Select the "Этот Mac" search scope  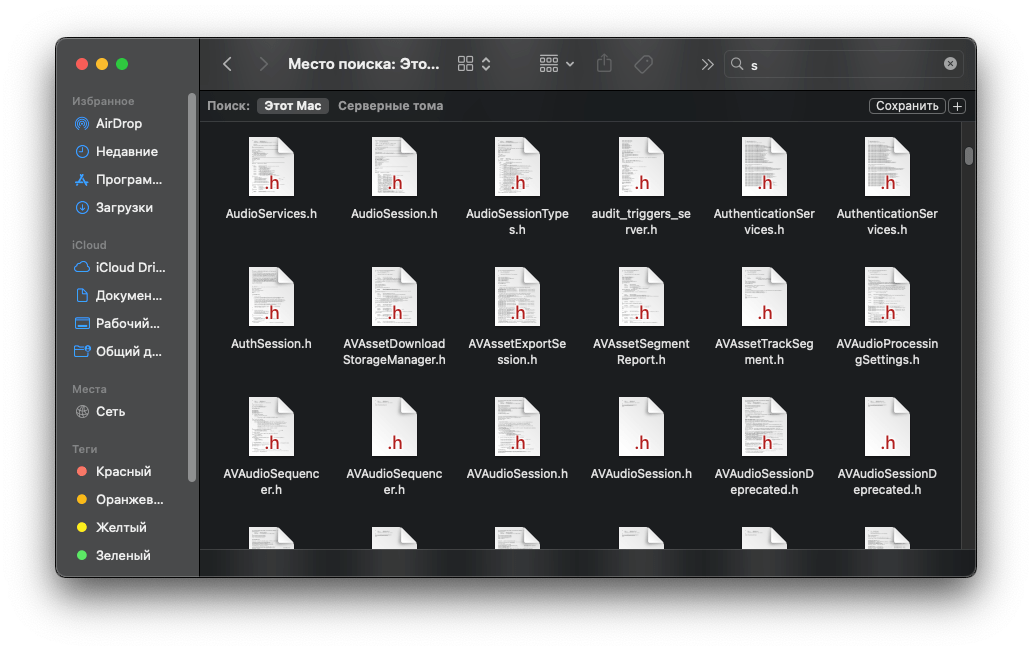[x=292, y=106]
